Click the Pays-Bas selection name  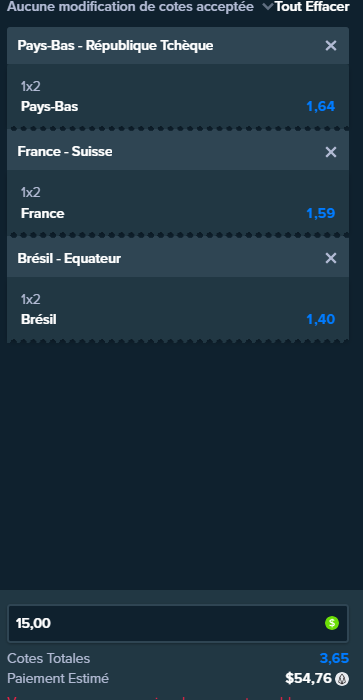tap(50, 107)
